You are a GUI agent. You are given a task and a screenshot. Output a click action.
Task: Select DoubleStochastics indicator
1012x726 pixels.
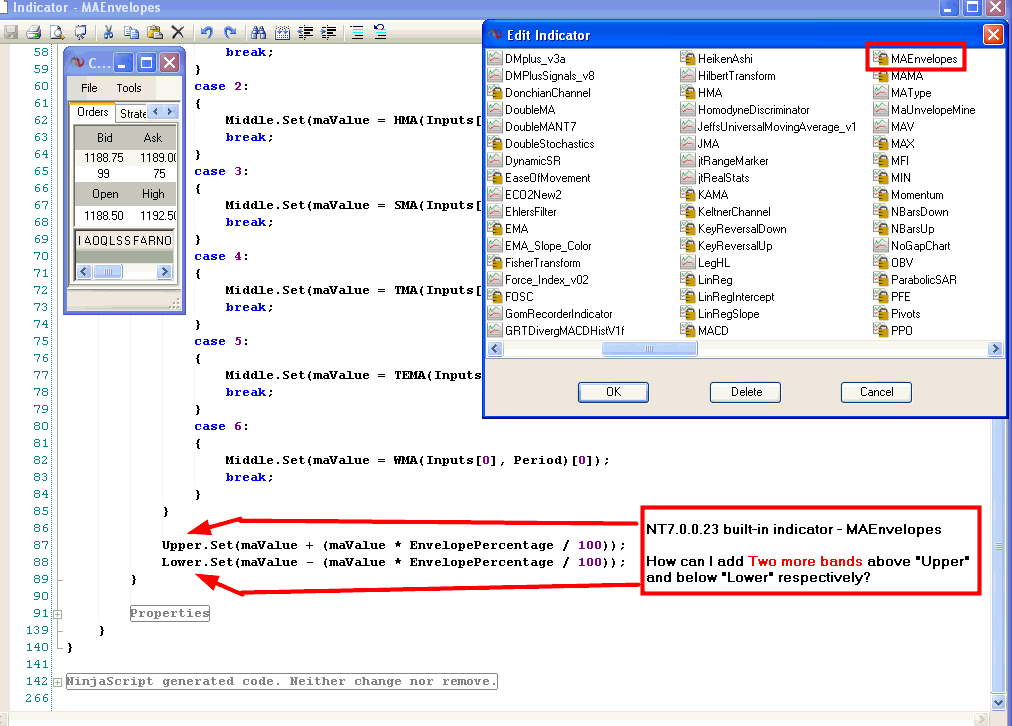pos(549,144)
